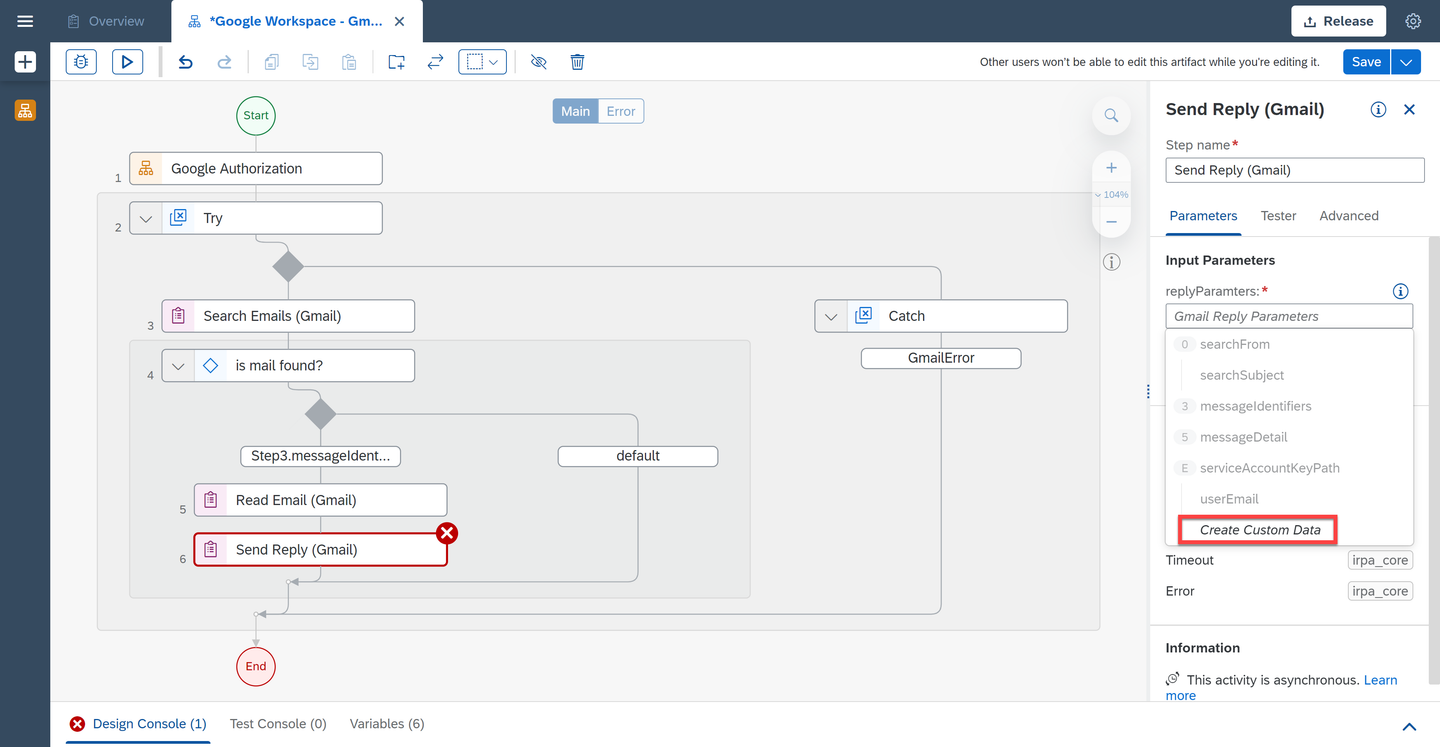Screen dimensions: 1440x747
Task: Close the Google Workspace tab
Action: pos(400,21)
